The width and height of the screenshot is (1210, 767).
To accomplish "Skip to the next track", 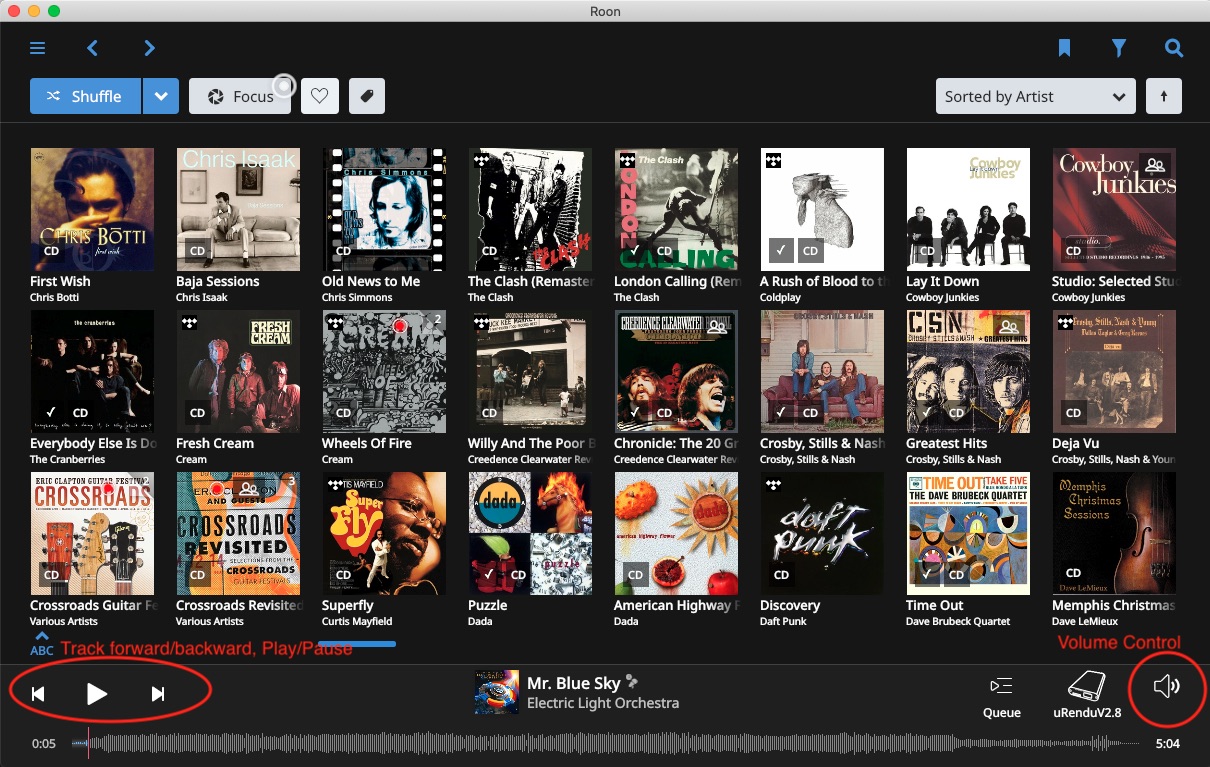I will (x=157, y=694).
